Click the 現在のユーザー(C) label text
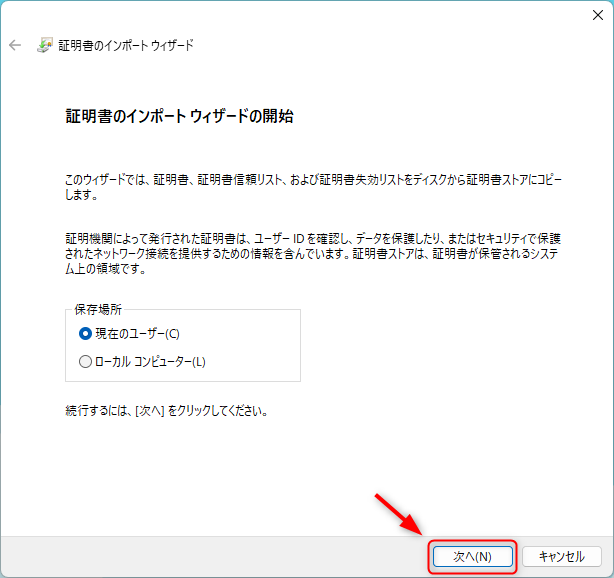 point(136,333)
